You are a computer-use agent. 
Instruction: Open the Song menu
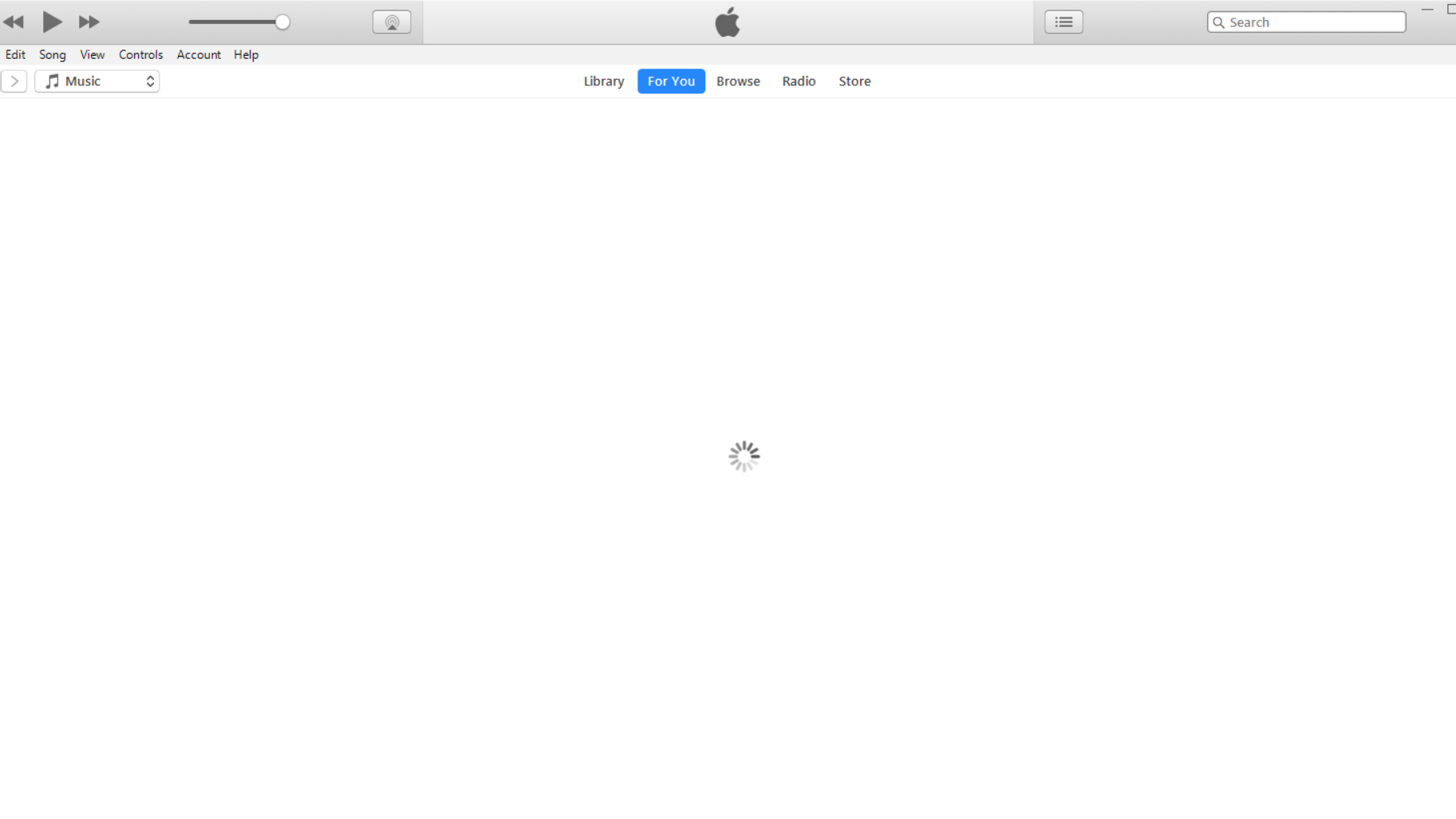53,55
